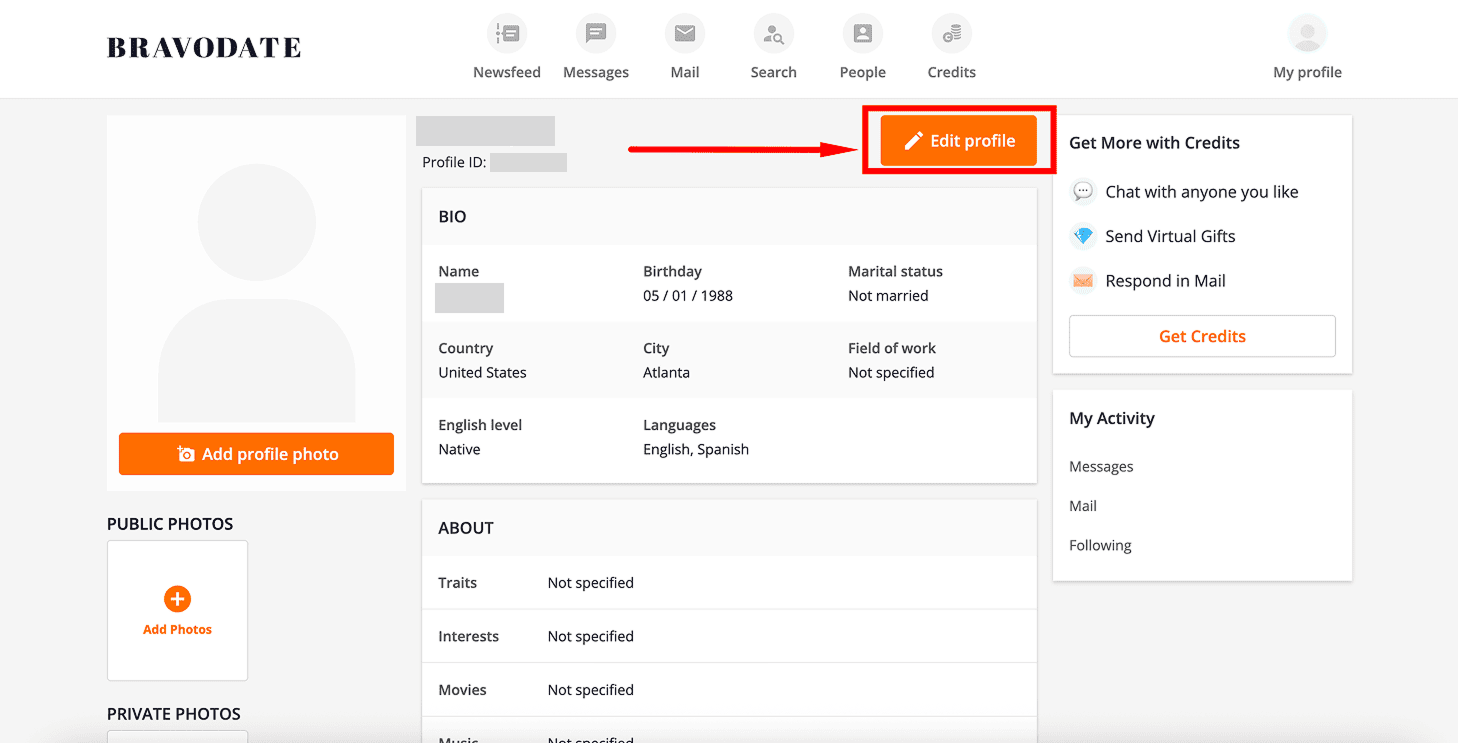
Task: Click the plus icon under Public Photos
Action: pyautogui.click(x=177, y=599)
